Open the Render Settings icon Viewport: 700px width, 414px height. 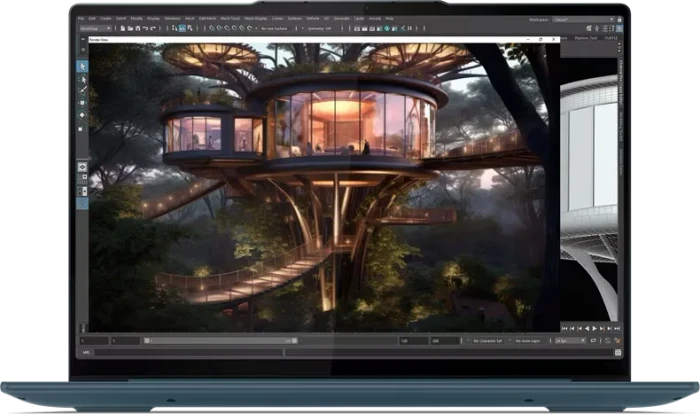point(379,29)
